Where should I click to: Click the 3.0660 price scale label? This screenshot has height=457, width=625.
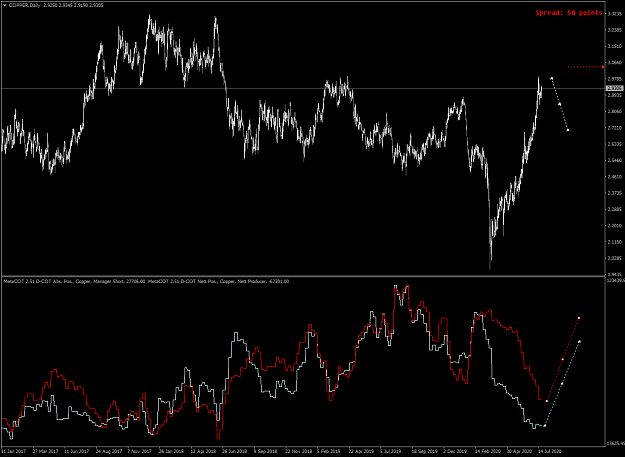point(614,63)
